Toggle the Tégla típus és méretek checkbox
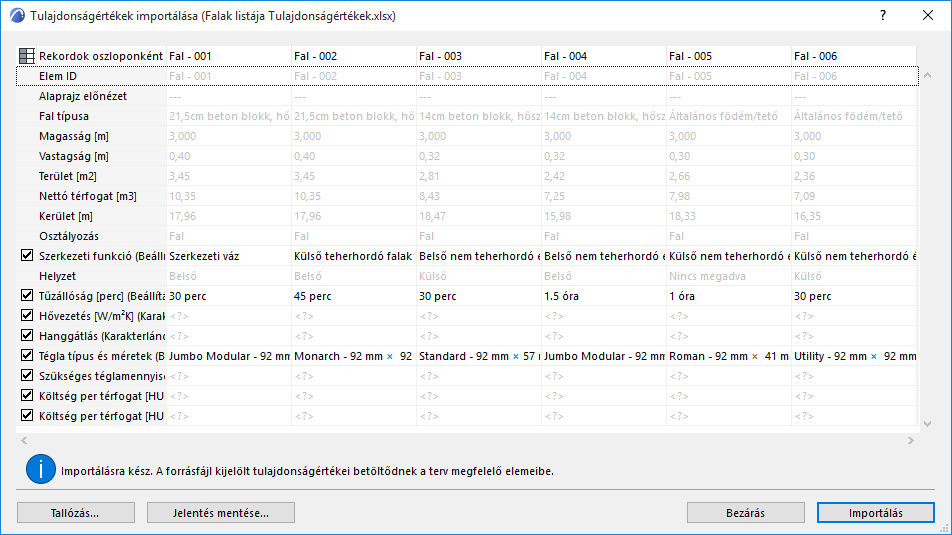 [x=27, y=355]
